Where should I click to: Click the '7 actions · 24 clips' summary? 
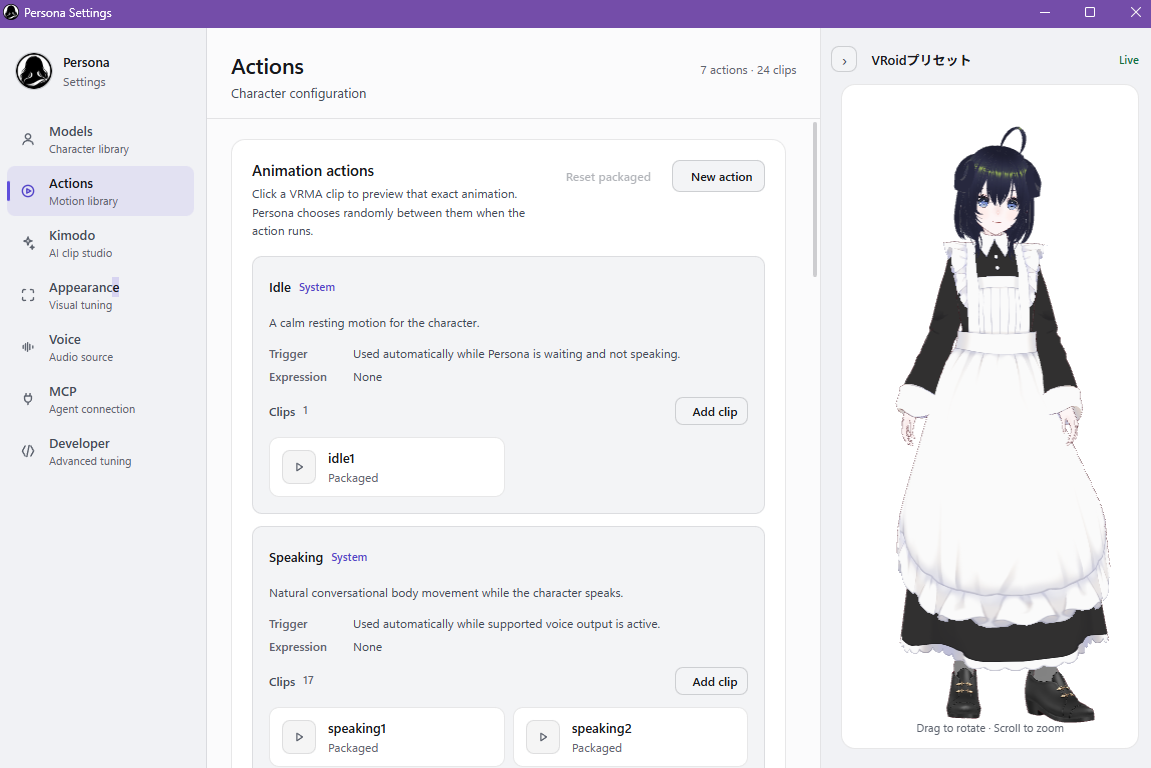pos(748,70)
